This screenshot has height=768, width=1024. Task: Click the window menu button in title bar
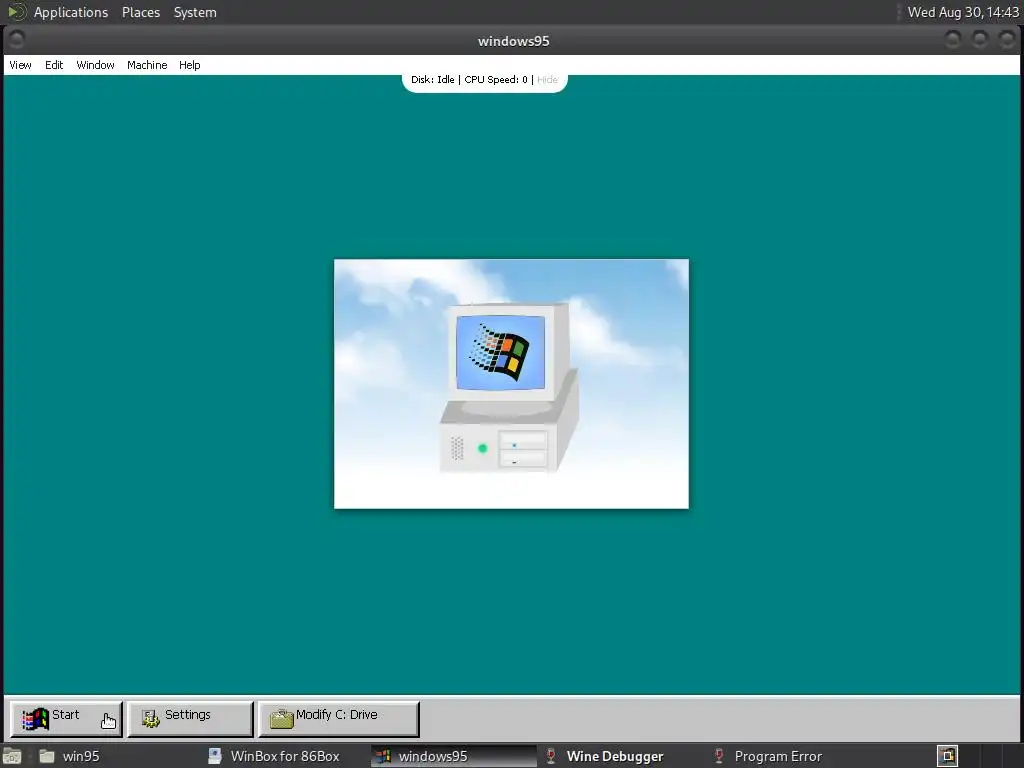point(17,40)
